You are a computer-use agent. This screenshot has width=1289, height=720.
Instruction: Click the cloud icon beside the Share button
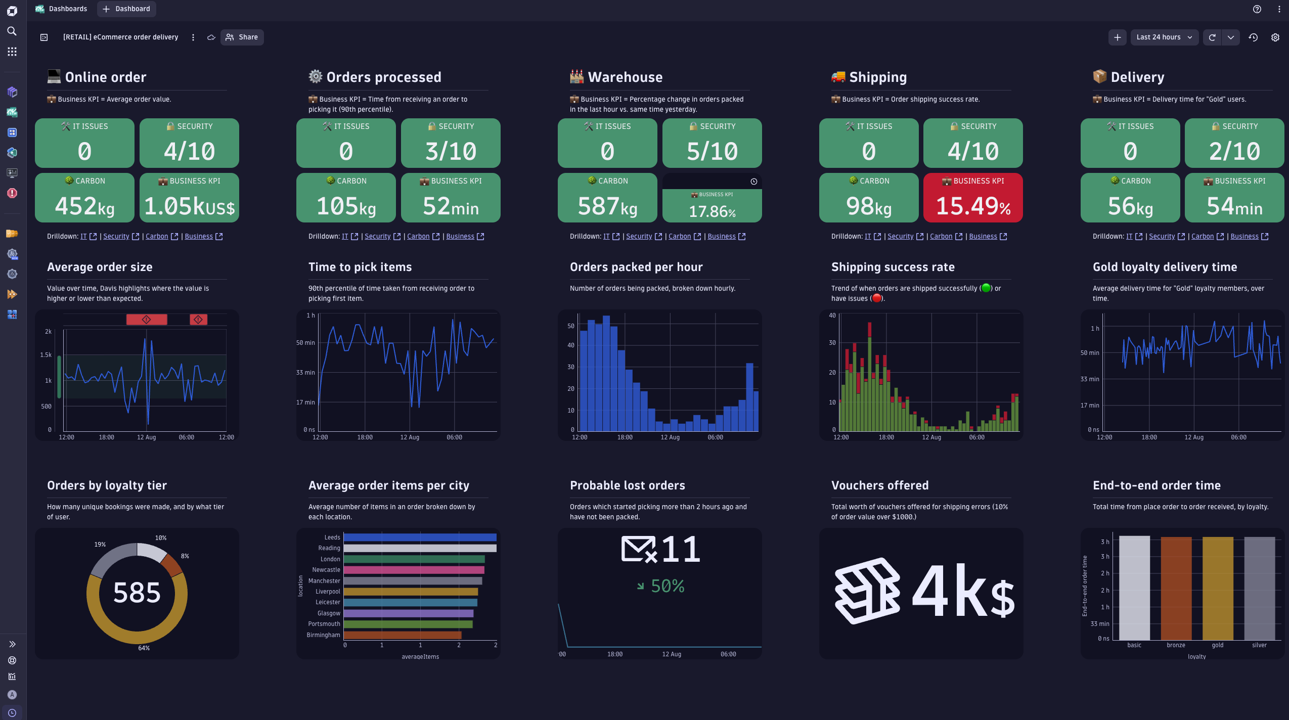(211, 37)
